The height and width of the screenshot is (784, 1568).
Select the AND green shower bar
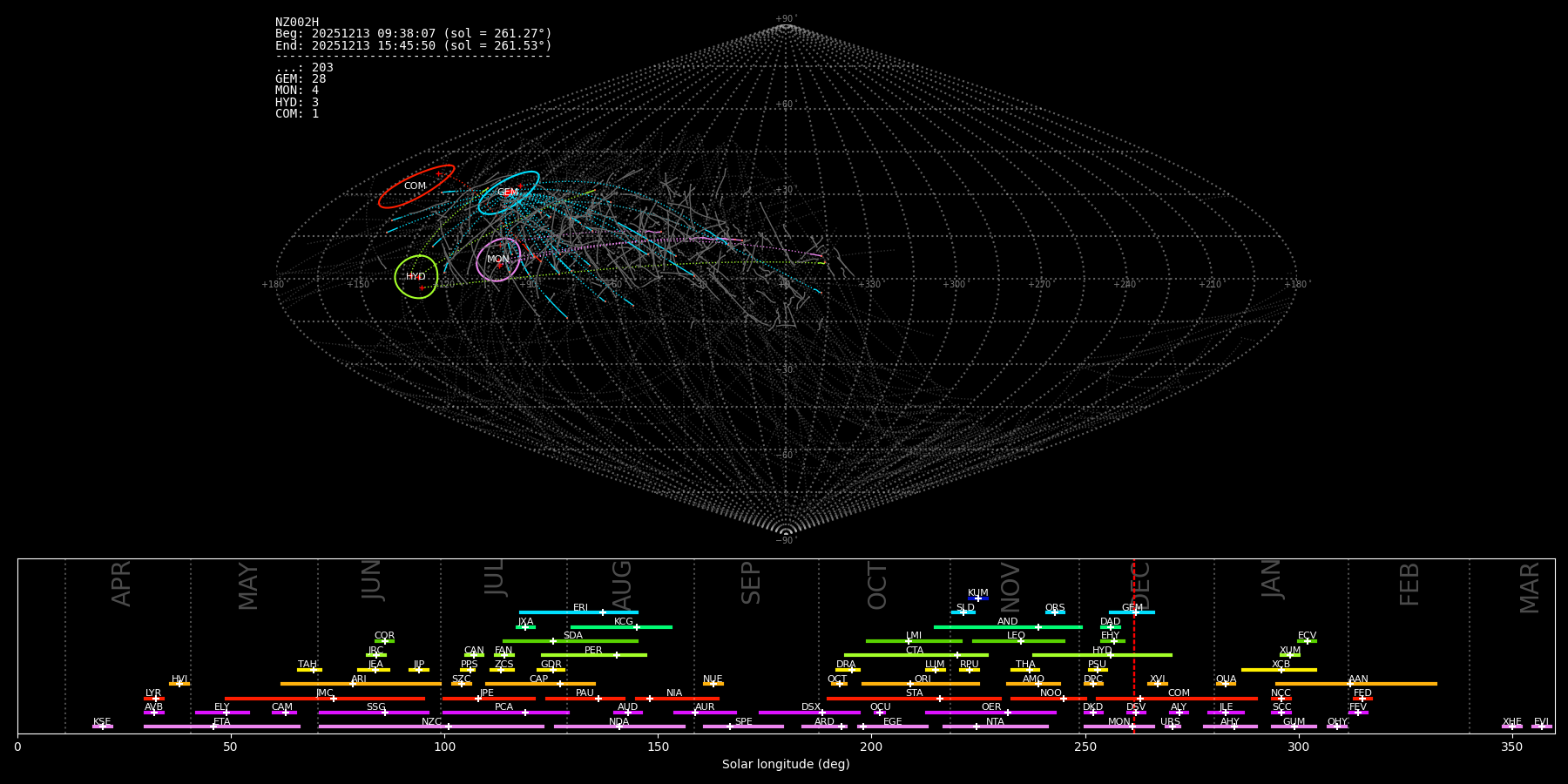tap(1008, 626)
